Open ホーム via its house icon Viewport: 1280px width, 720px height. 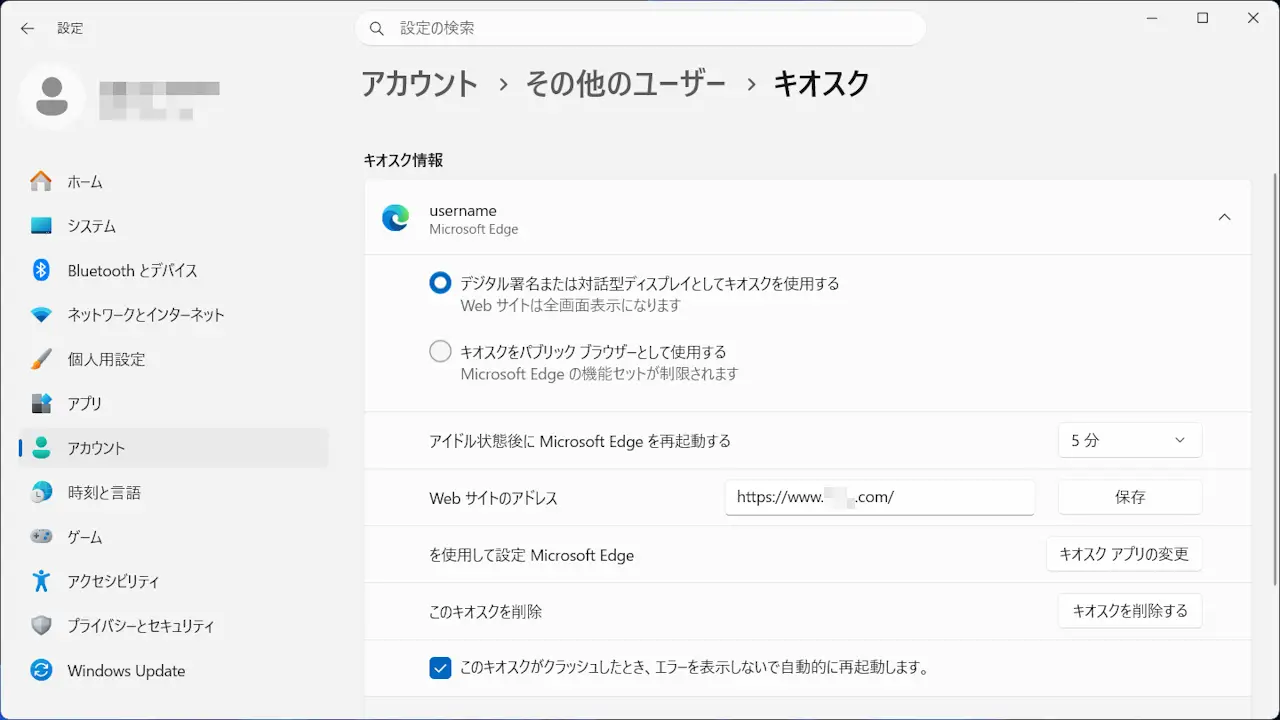pos(41,182)
